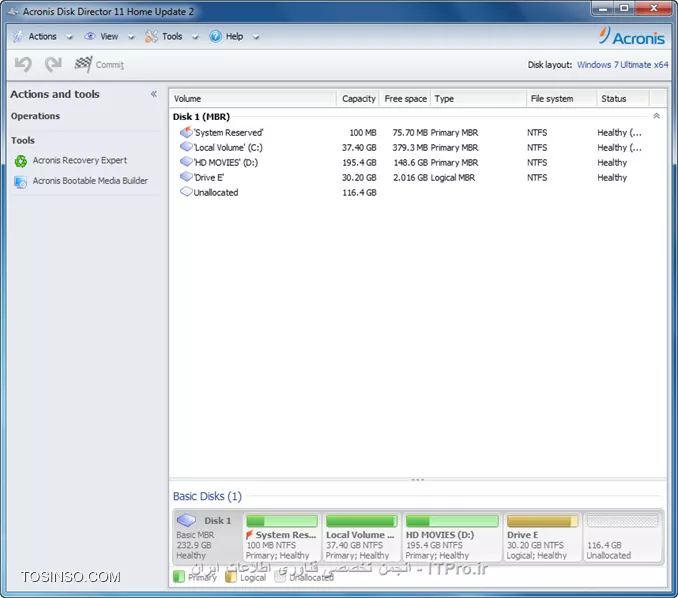Click the Commit button label
This screenshot has width=678, height=598.
point(110,65)
